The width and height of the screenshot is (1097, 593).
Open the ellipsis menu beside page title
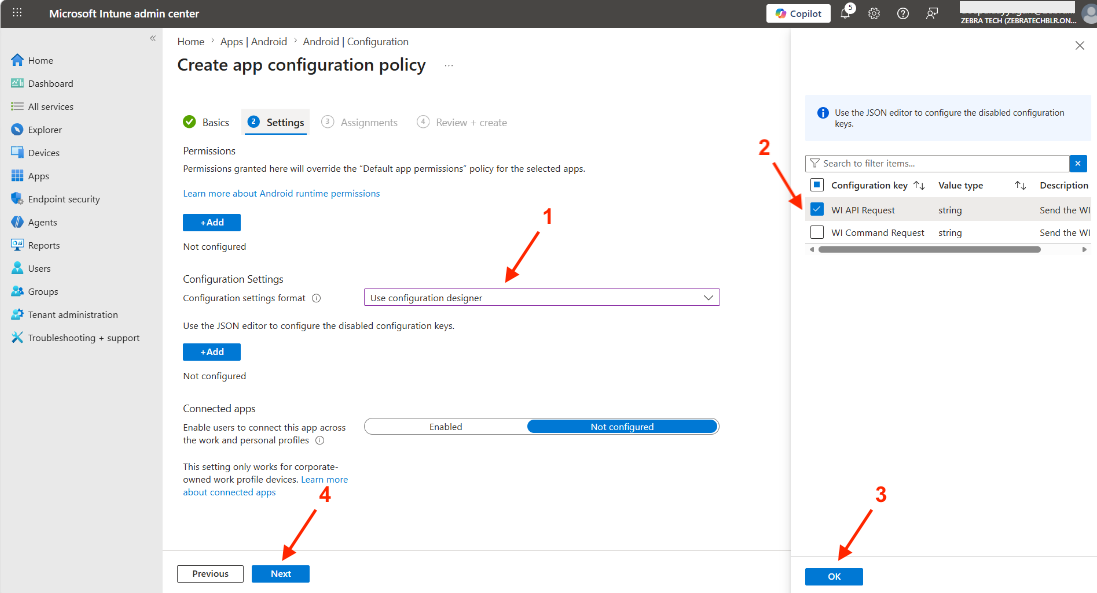tap(448, 65)
